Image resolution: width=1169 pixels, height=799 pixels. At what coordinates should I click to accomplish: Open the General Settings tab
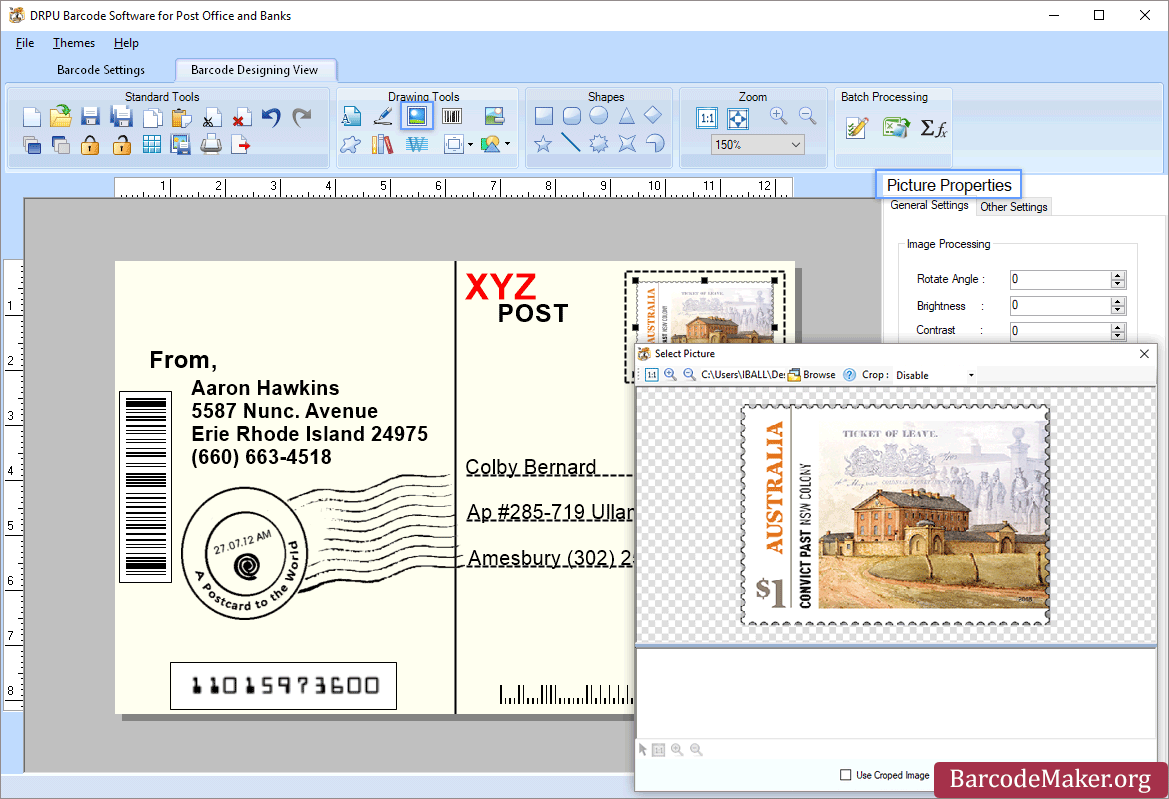929,206
